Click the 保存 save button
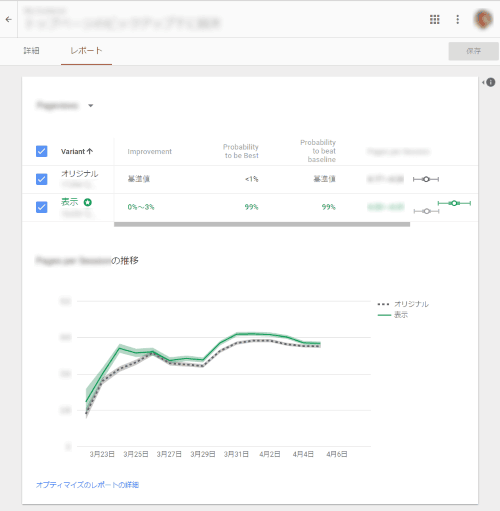This screenshot has width=500, height=511. (473, 51)
